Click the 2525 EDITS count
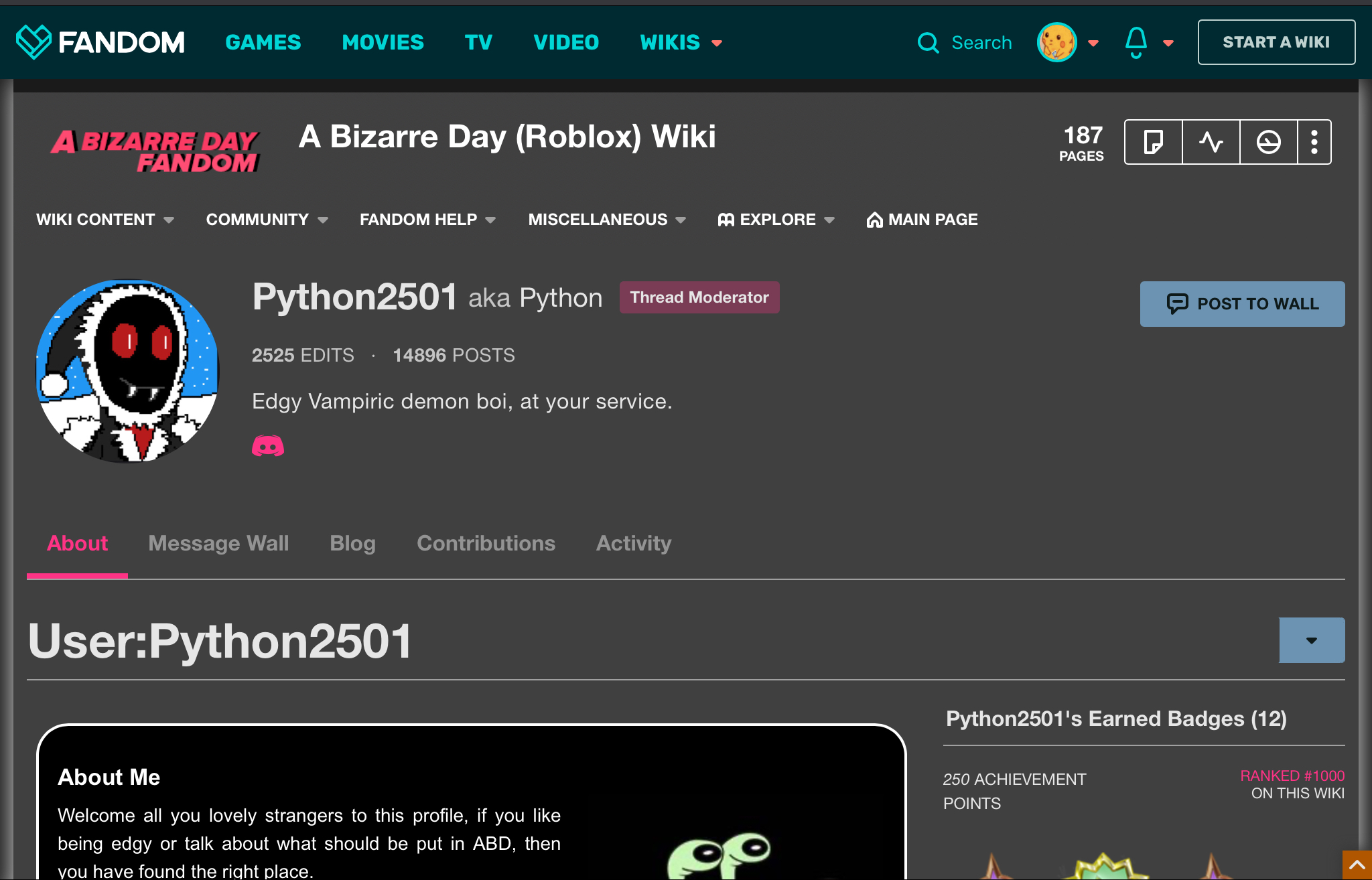 click(x=303, y=355)
